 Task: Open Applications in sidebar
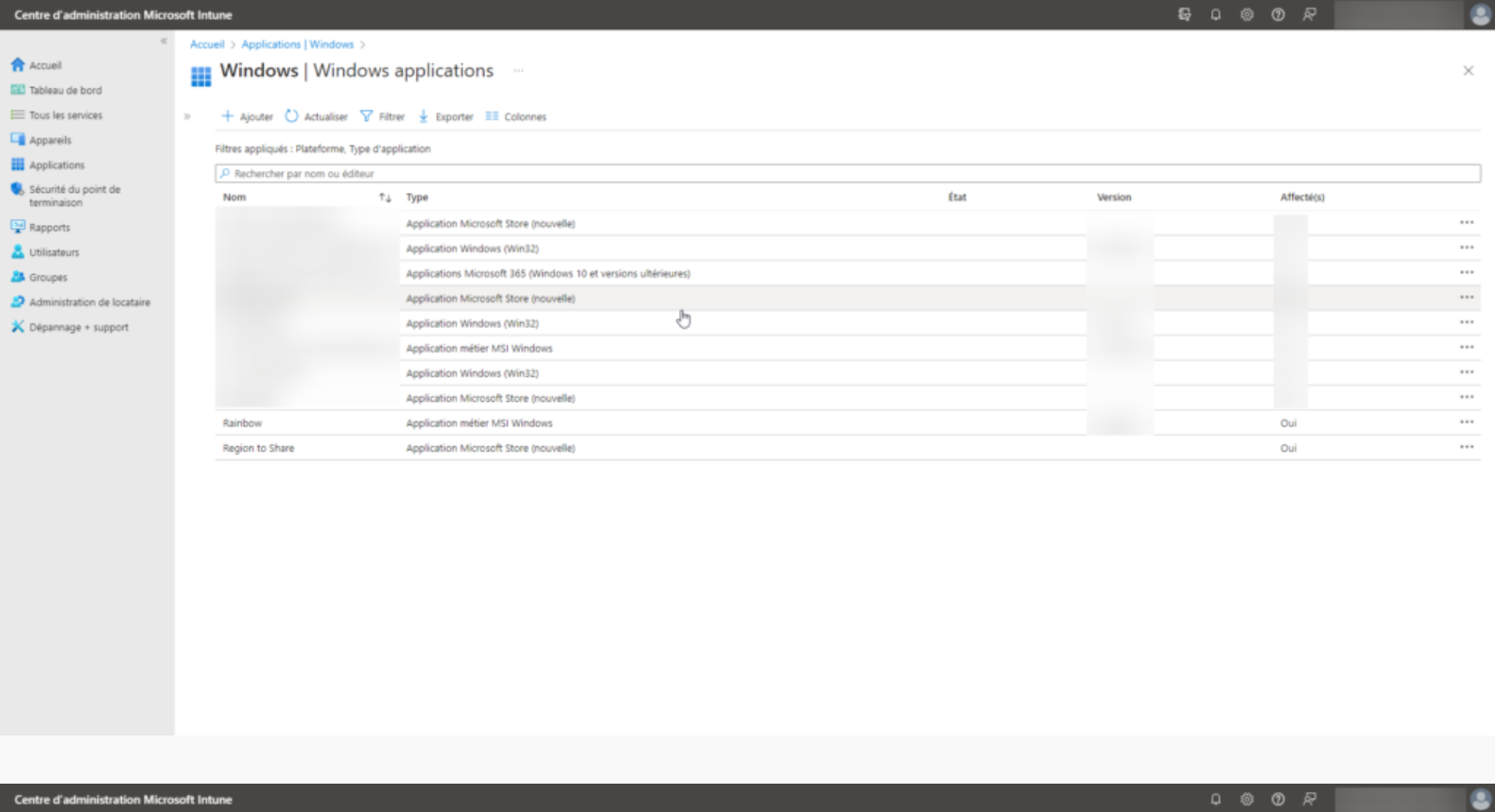47,164
